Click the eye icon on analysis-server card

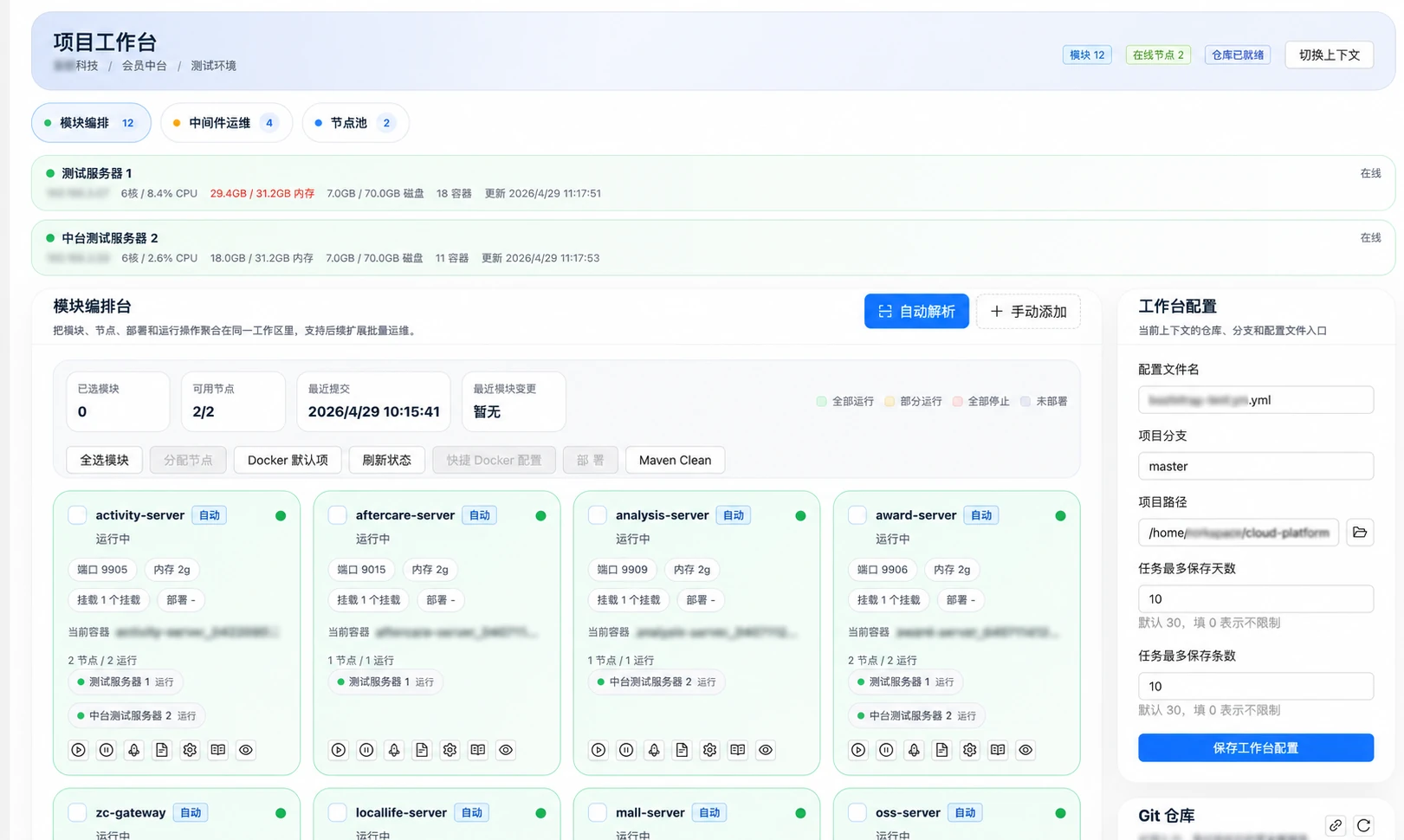(766, 750)
